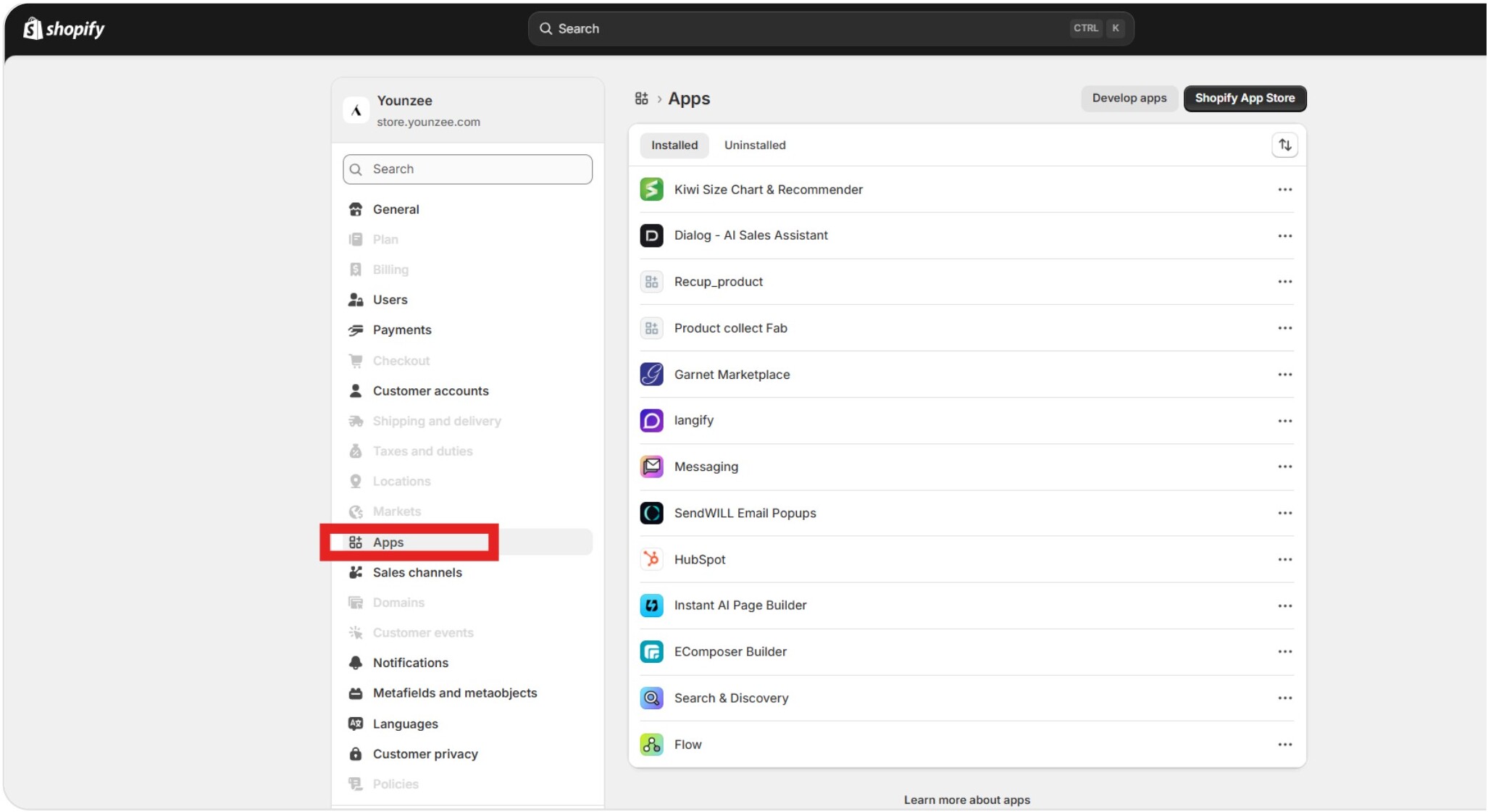Open the Kiwi Size Chart app icon
The height and width of the screenshot is (812, 1488).
tap(651, 189)
